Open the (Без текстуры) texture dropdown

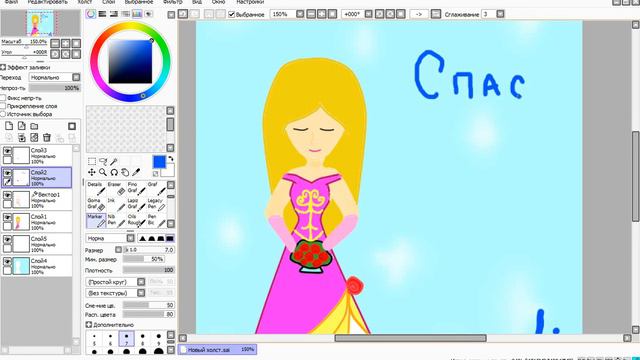pos(141,293)
